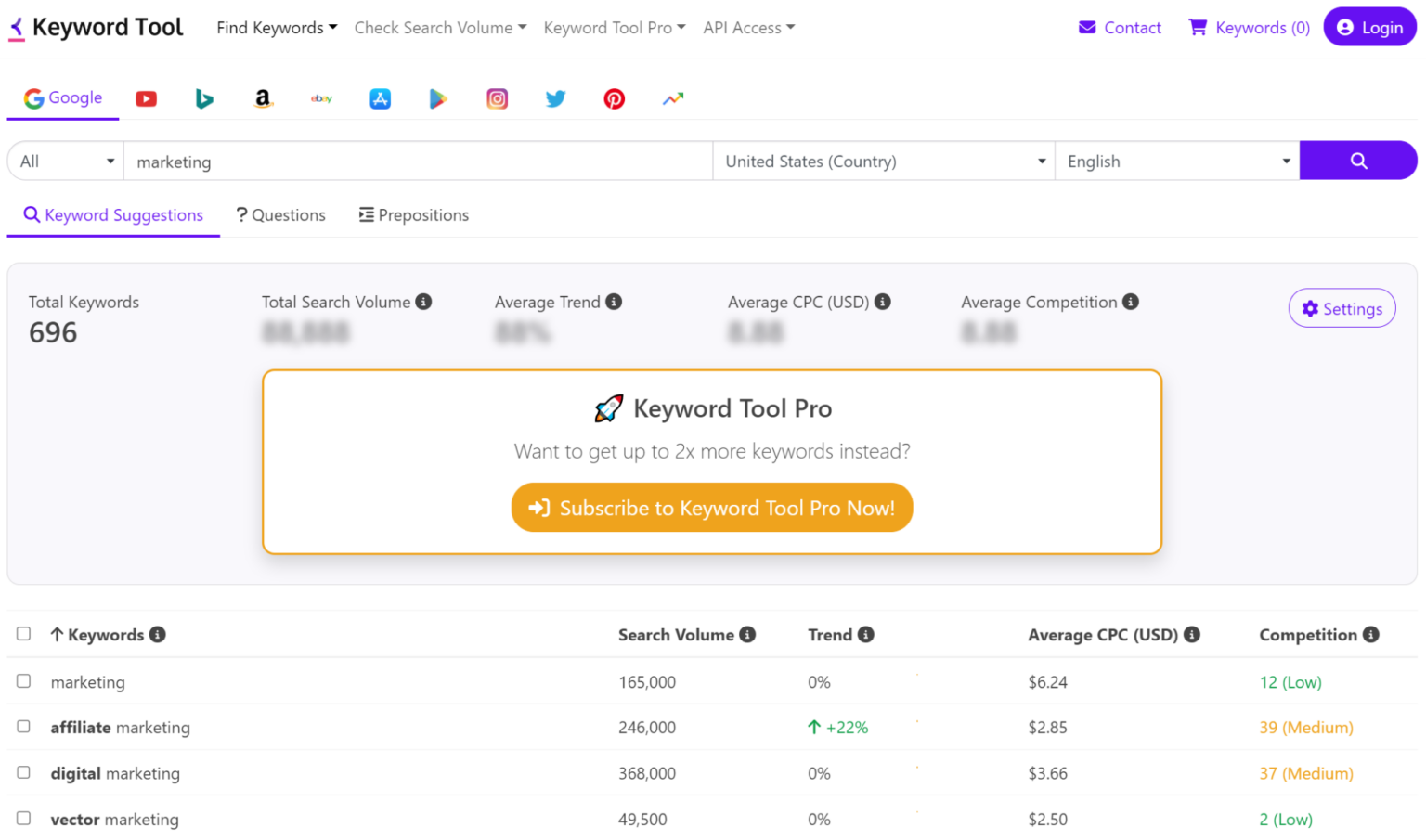Open the United States country dropdown

coord(882,161)
